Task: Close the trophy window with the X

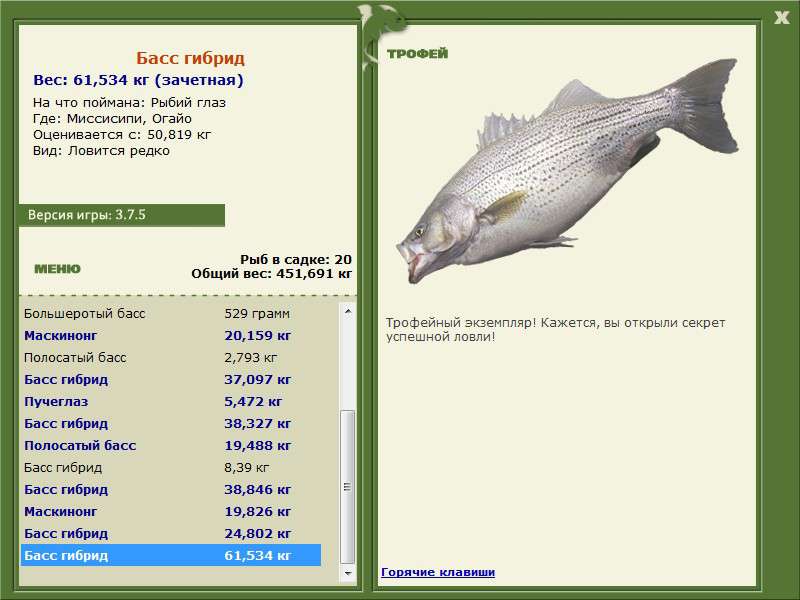Action: [781, 16]
